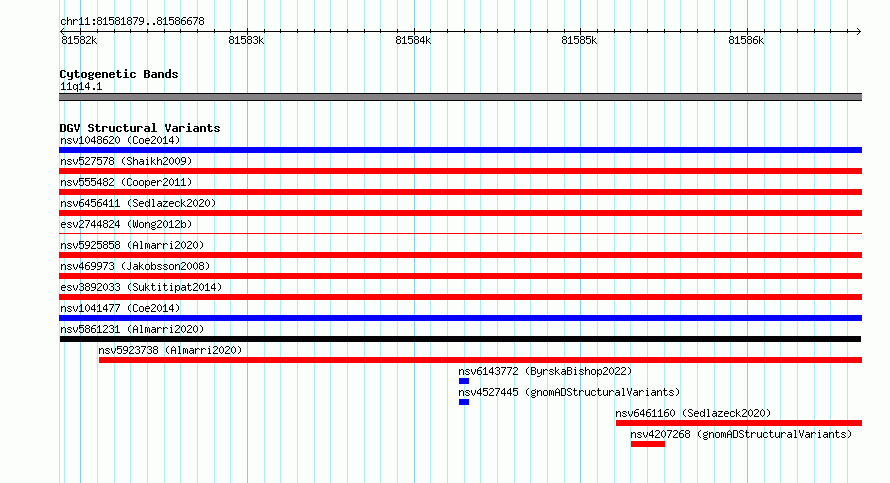The width and height of the screenshot is (890, 483).
Task: Click the 81585k ruler label
Action: click(579, 40)
